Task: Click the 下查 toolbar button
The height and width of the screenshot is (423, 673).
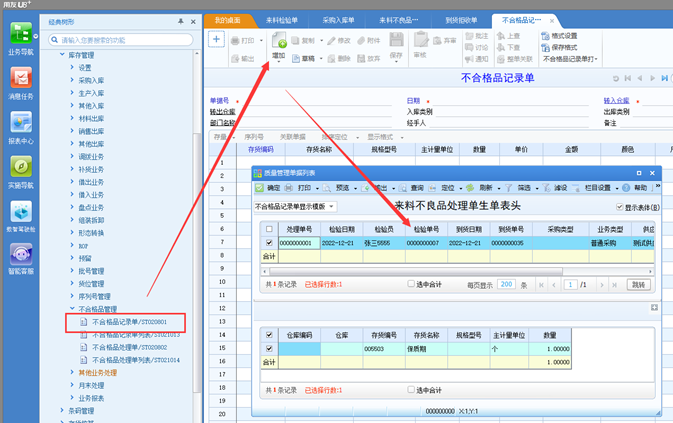Action: pyautogui.click(x=509, y=48)
